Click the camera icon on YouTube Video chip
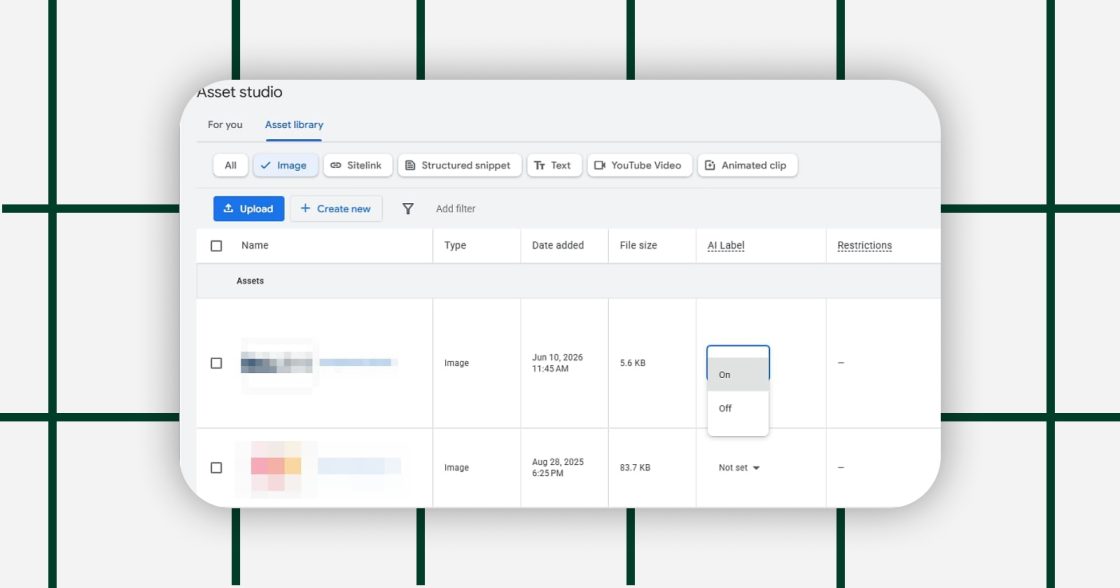This screenshot has width=1120, height=588. point(600,165)
